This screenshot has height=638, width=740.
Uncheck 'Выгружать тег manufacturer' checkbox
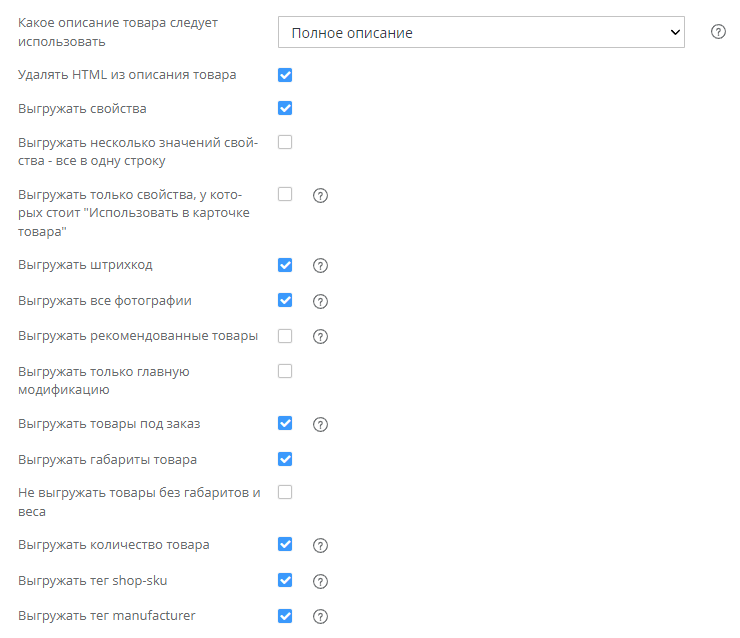[285, 616]
